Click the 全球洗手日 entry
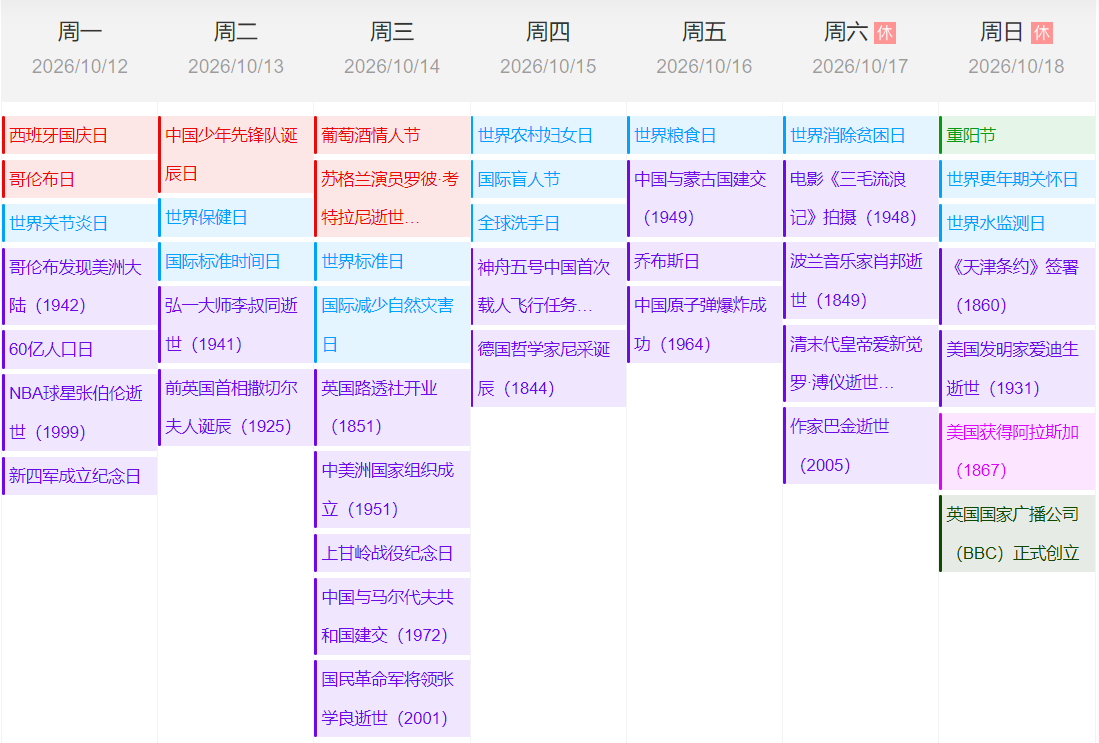Screen dimensions: 1099x743 point(548,223)
